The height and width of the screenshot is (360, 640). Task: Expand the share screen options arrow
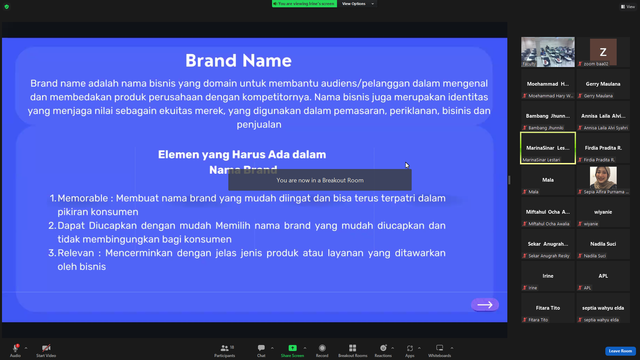pos(305,348)
